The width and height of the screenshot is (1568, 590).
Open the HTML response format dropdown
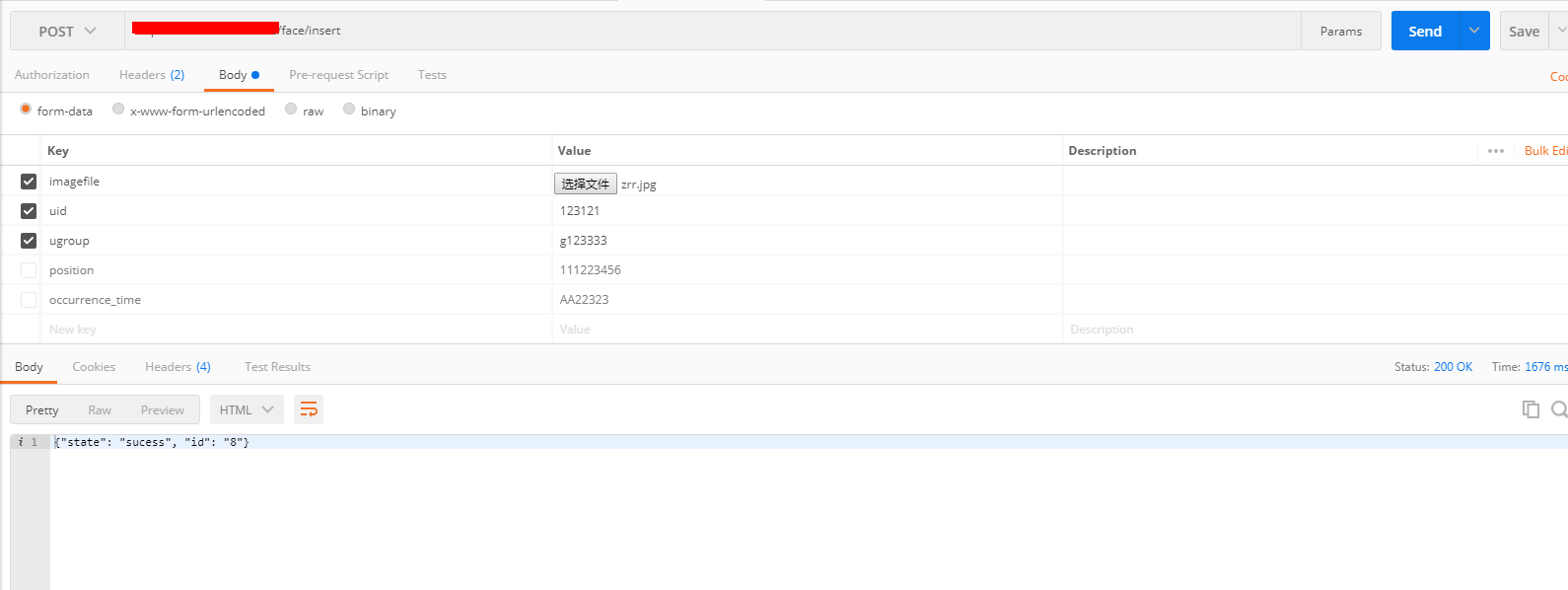247,409
